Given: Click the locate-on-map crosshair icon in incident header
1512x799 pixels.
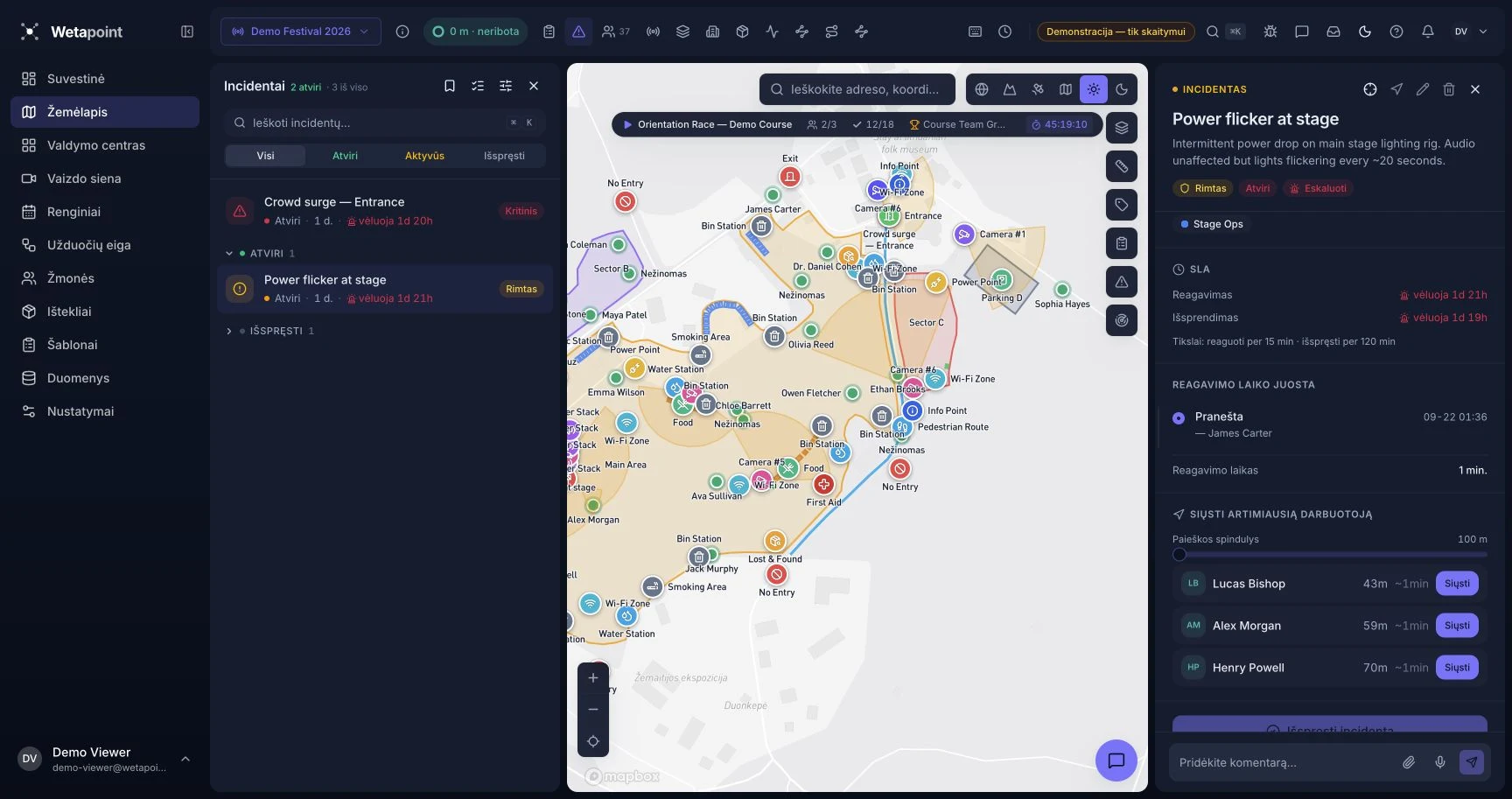Looking at the screenshot, I should (x=1370, y=89).
